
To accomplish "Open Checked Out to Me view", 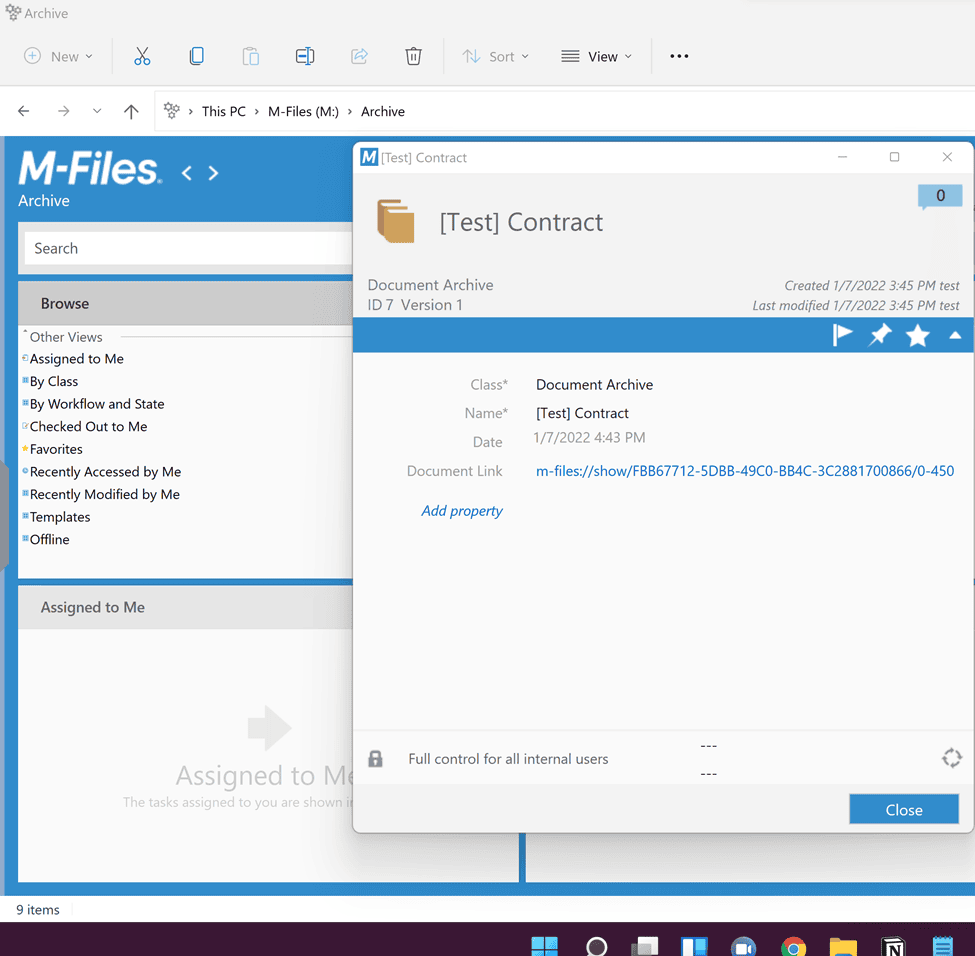I will point(88,426).
